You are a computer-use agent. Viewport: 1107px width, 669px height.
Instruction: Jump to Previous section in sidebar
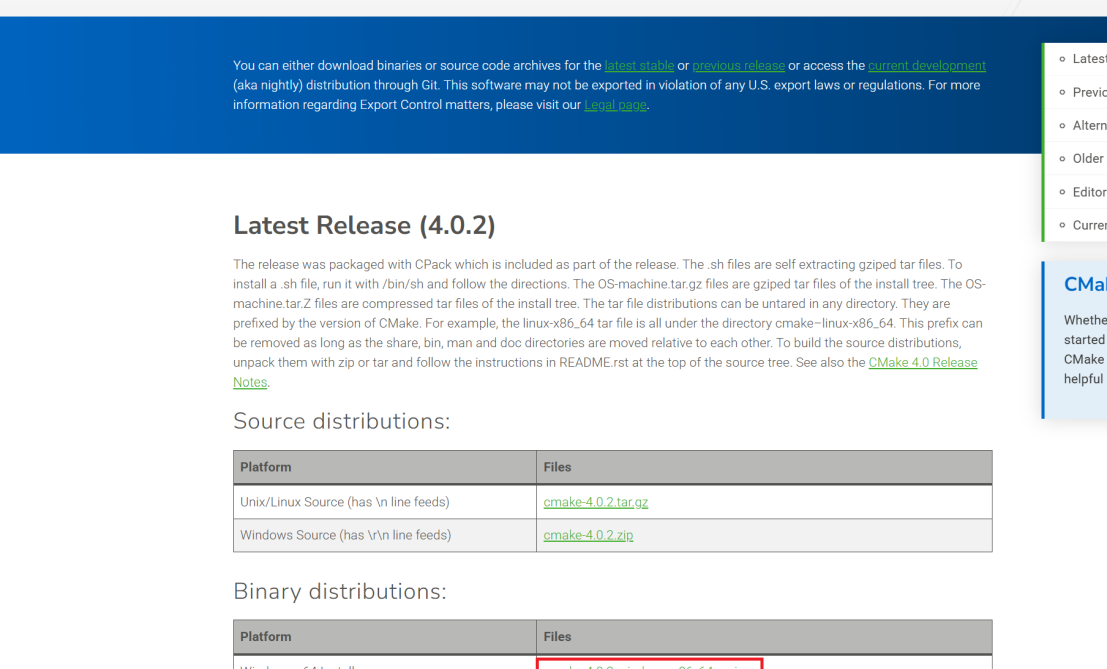[1088, 92]
